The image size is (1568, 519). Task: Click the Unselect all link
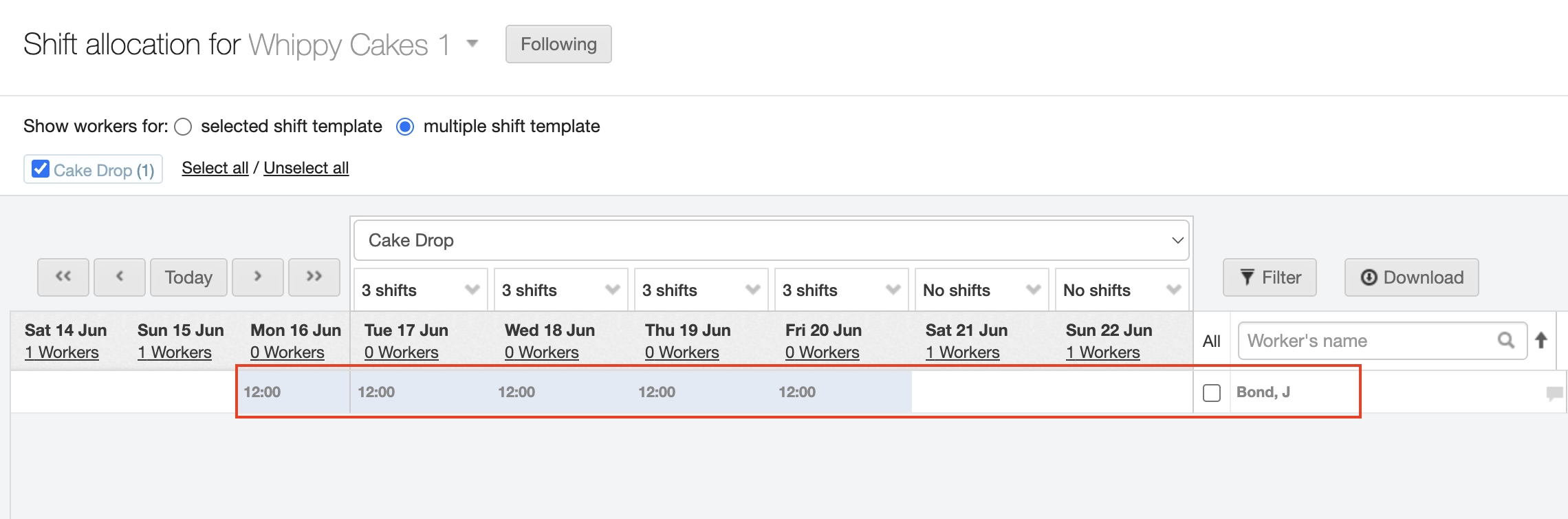306,168
